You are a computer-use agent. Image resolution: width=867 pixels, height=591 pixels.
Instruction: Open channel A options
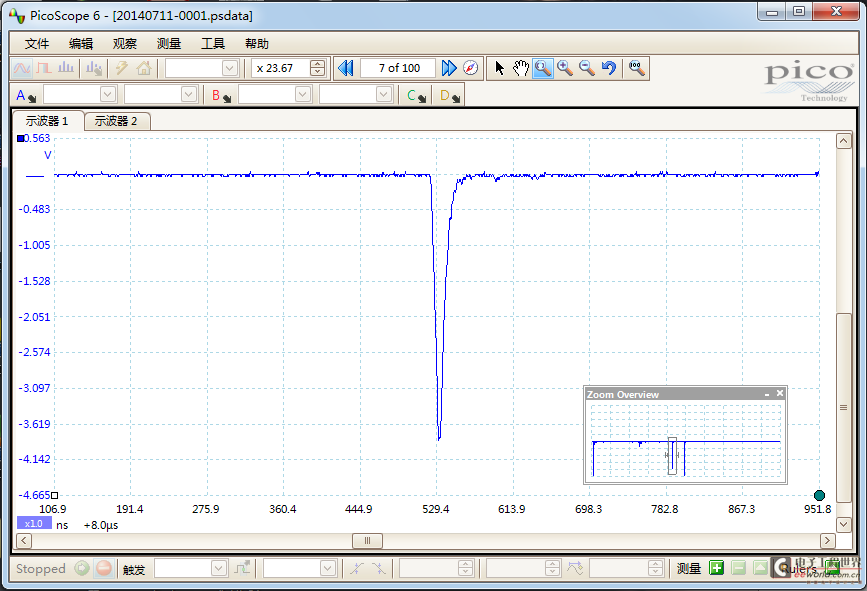pos(25,96)
